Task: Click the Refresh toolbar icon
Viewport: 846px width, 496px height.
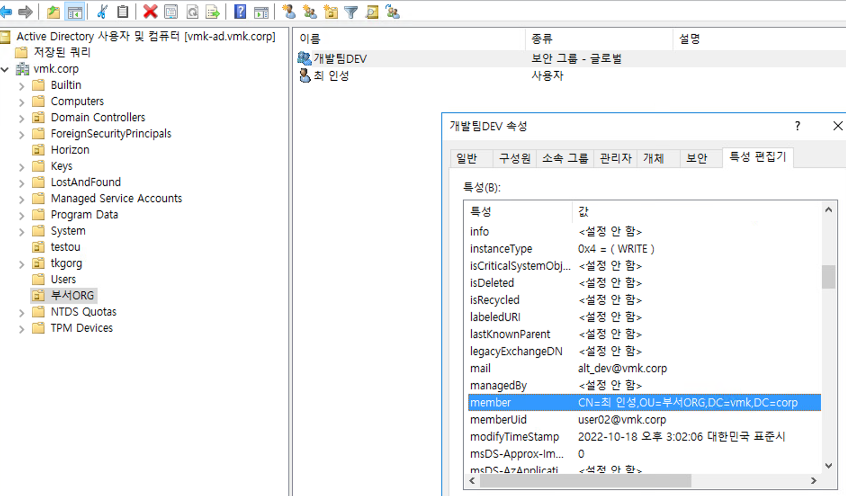Action: (x=192, y=11)
